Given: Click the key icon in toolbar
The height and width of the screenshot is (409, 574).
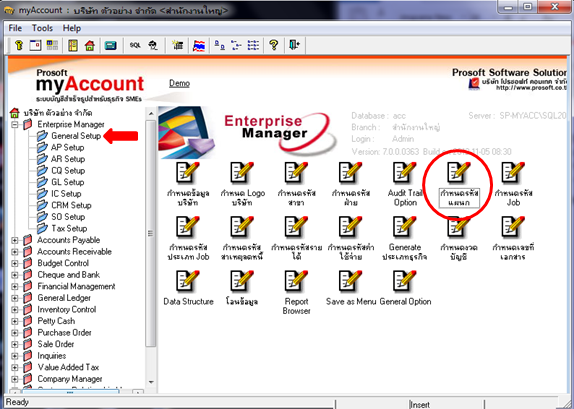Looking at the screenshot, I should pyautogui.click(x=19, y=45).
